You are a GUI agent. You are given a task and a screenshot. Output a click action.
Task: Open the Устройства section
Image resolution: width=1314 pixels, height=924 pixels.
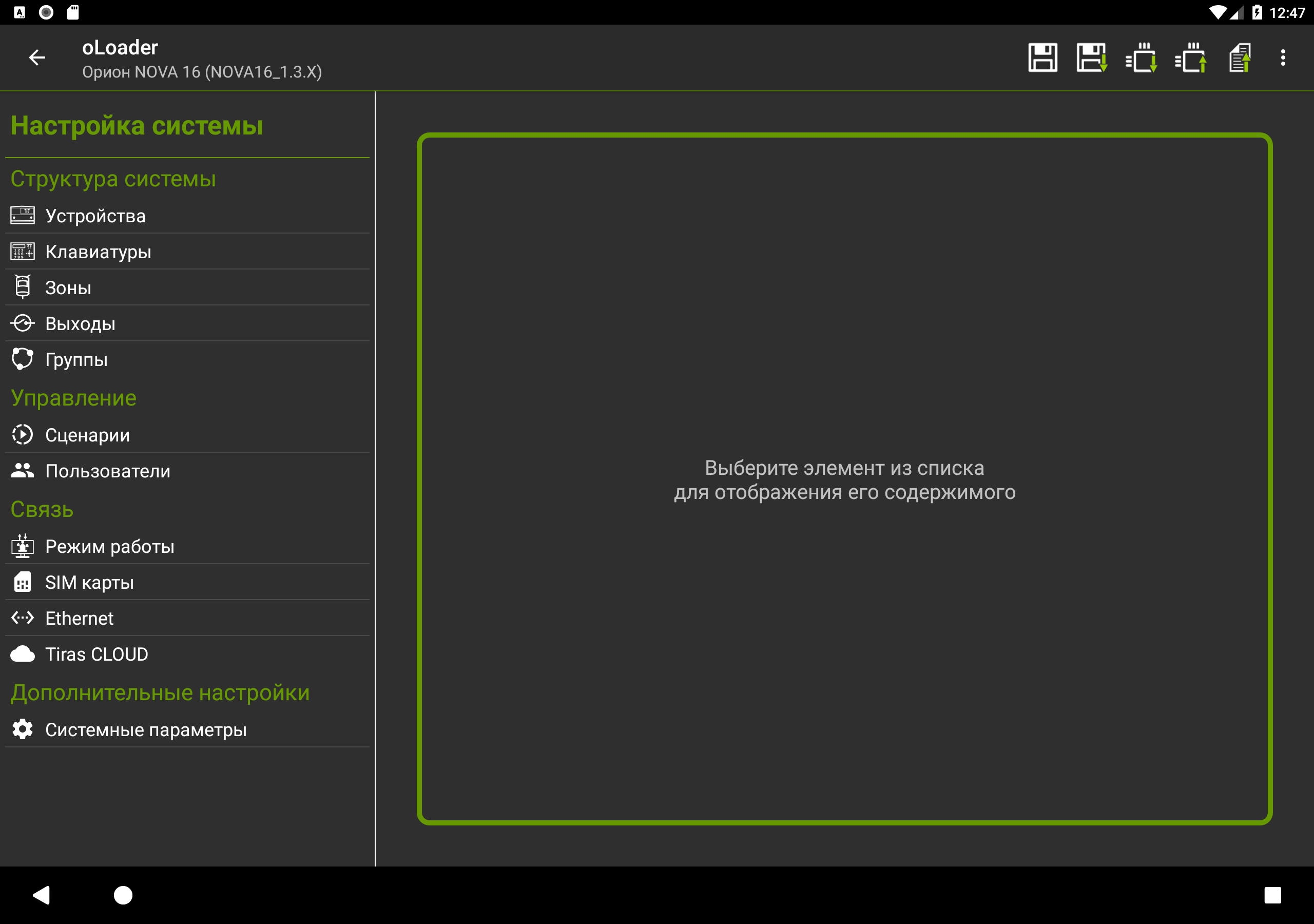(x=95, y=216)
